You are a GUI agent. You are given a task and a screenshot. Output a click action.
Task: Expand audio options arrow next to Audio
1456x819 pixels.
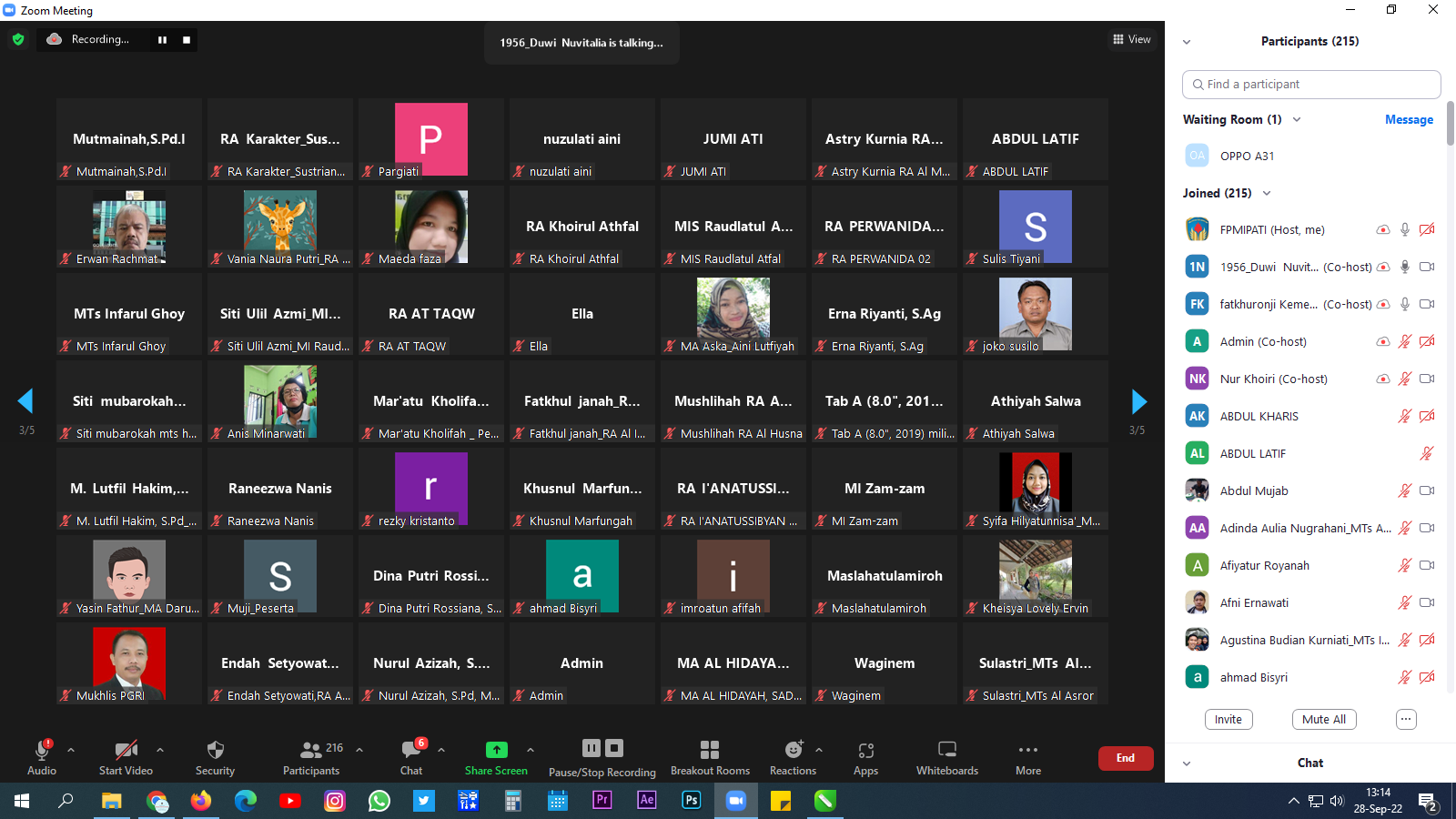[71, 750]
